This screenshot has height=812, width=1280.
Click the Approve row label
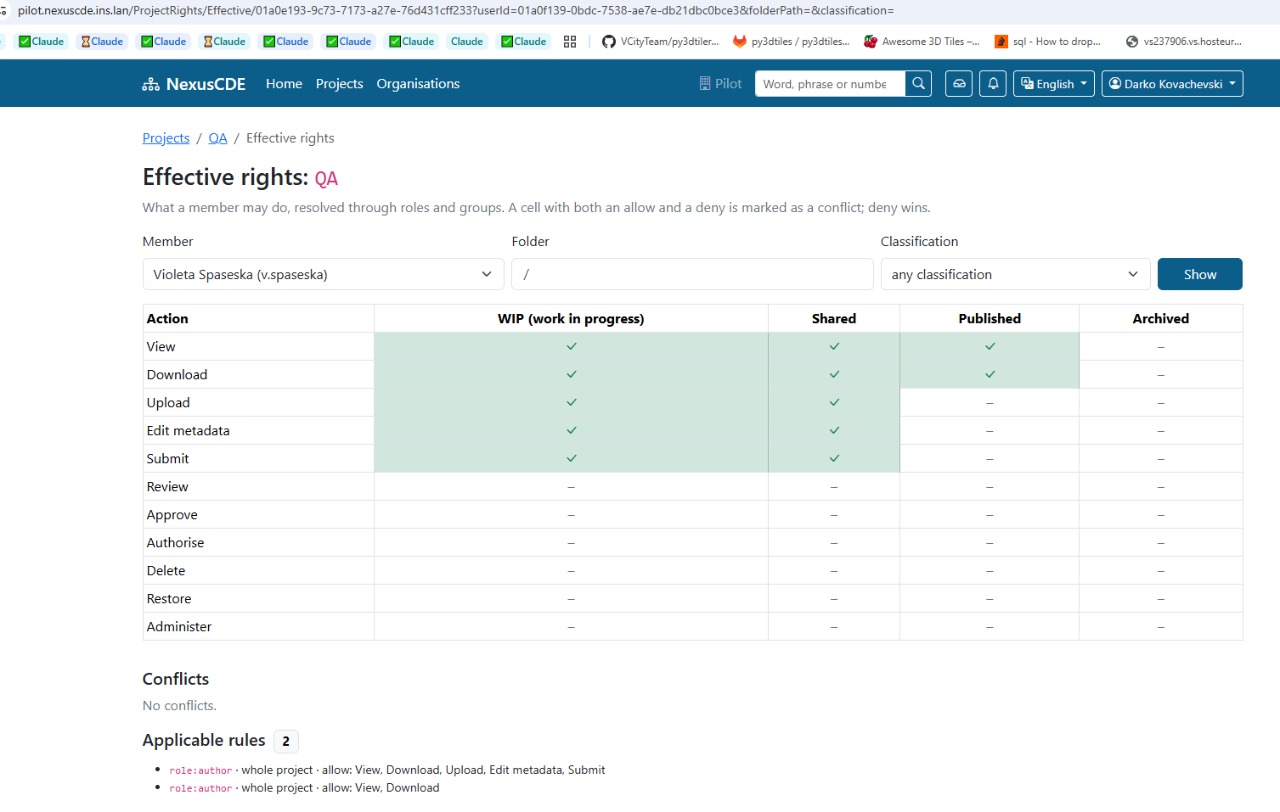tap(172, 515)
